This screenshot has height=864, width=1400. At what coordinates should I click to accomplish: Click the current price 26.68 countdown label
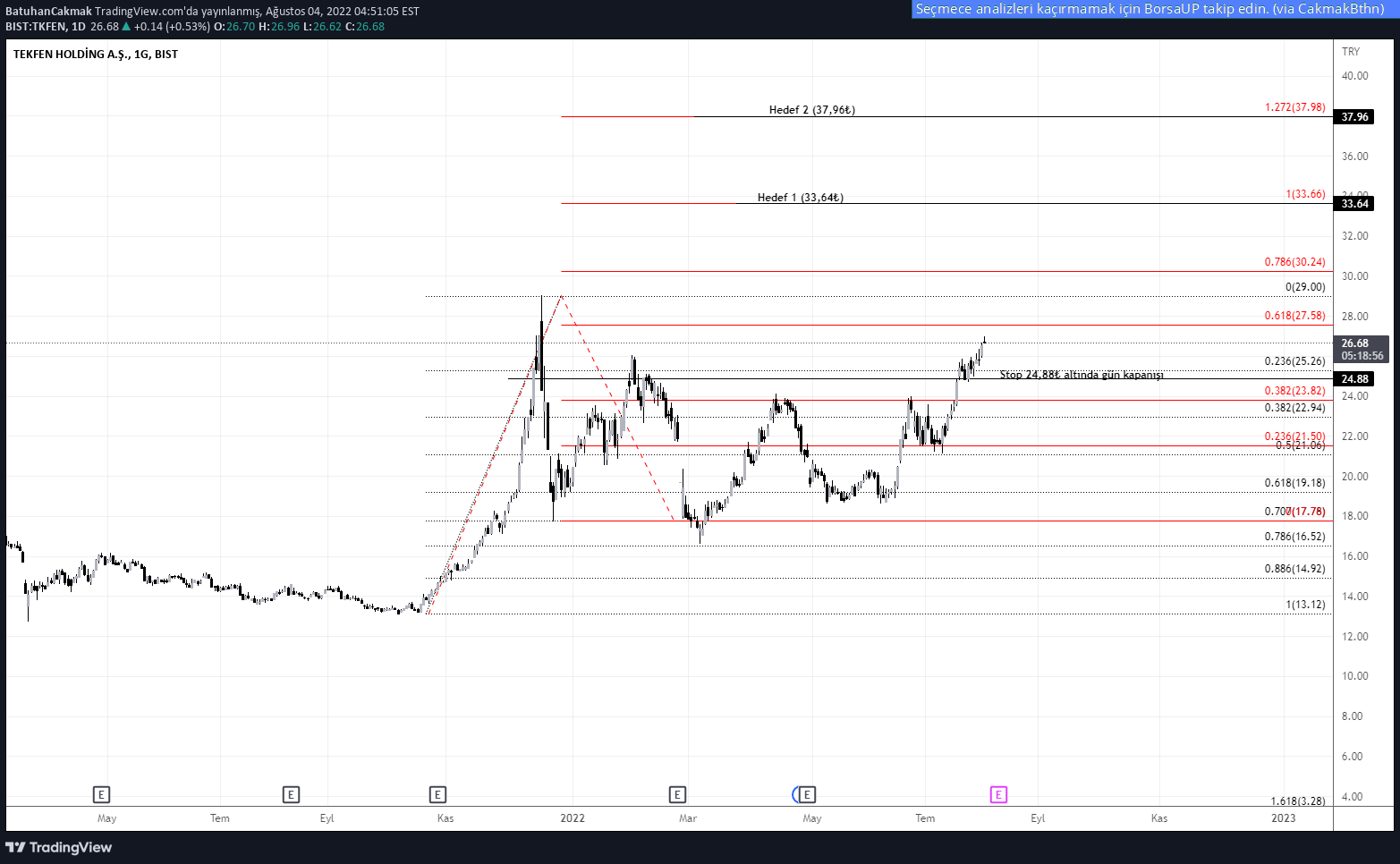(x=1362, y=349)
